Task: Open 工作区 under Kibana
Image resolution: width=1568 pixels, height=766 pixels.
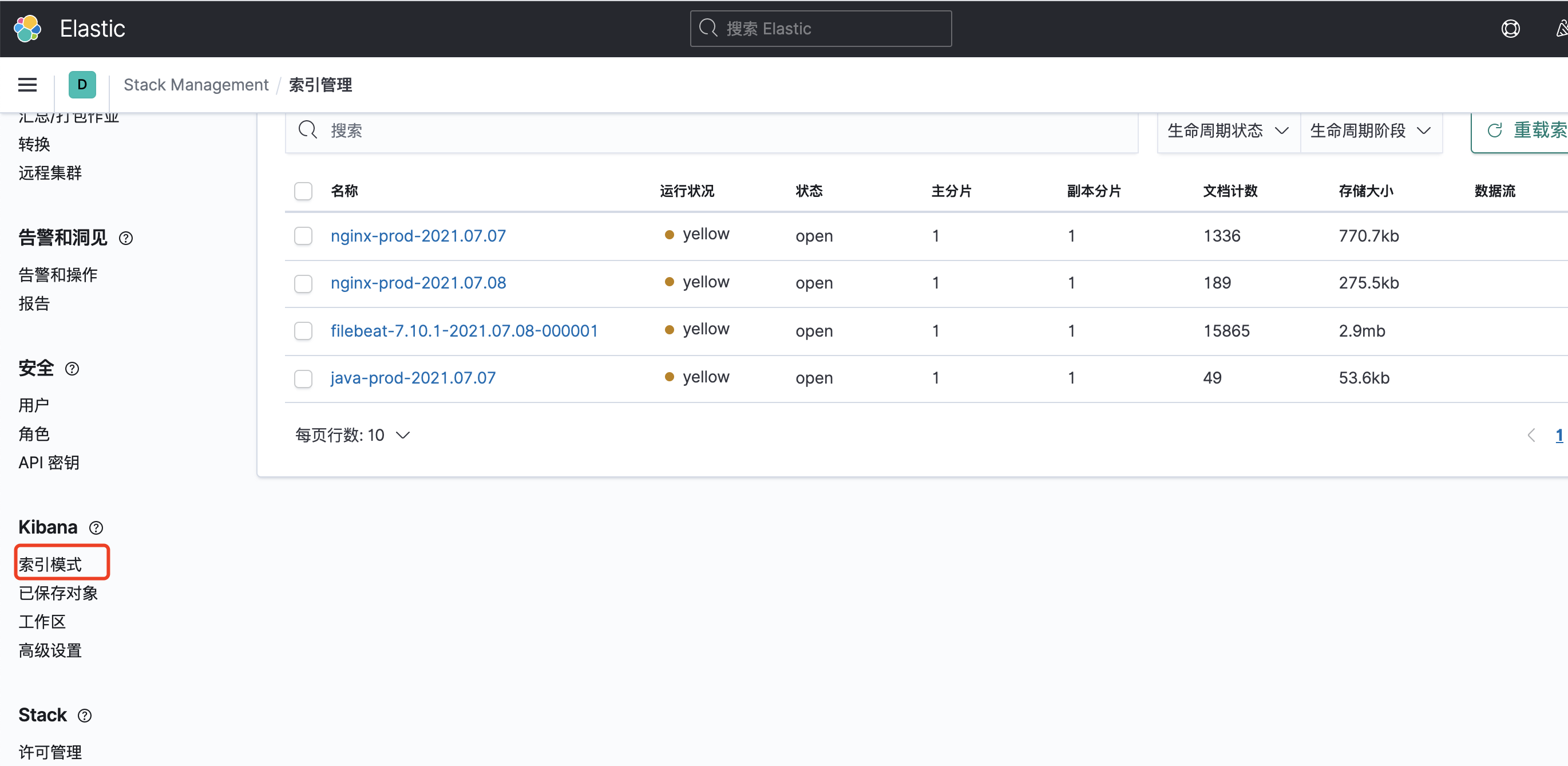Action: click(x=42, y=622)
